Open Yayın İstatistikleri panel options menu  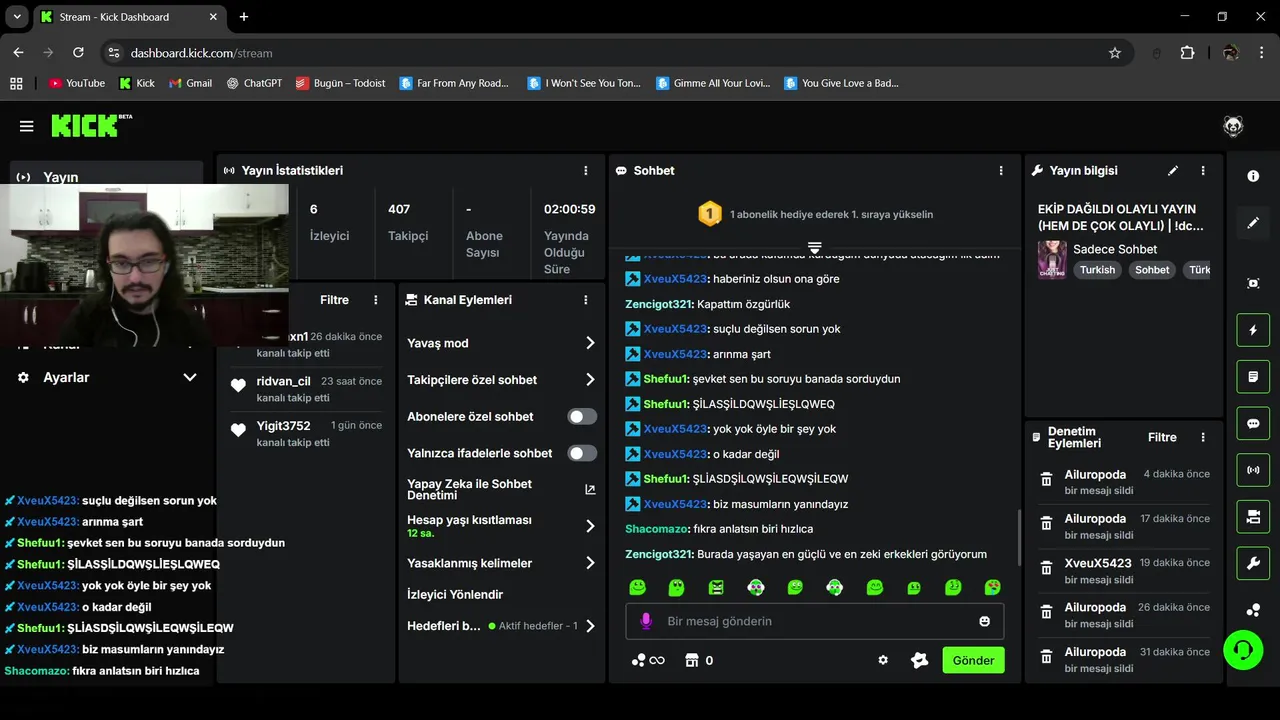coord(586,171)
